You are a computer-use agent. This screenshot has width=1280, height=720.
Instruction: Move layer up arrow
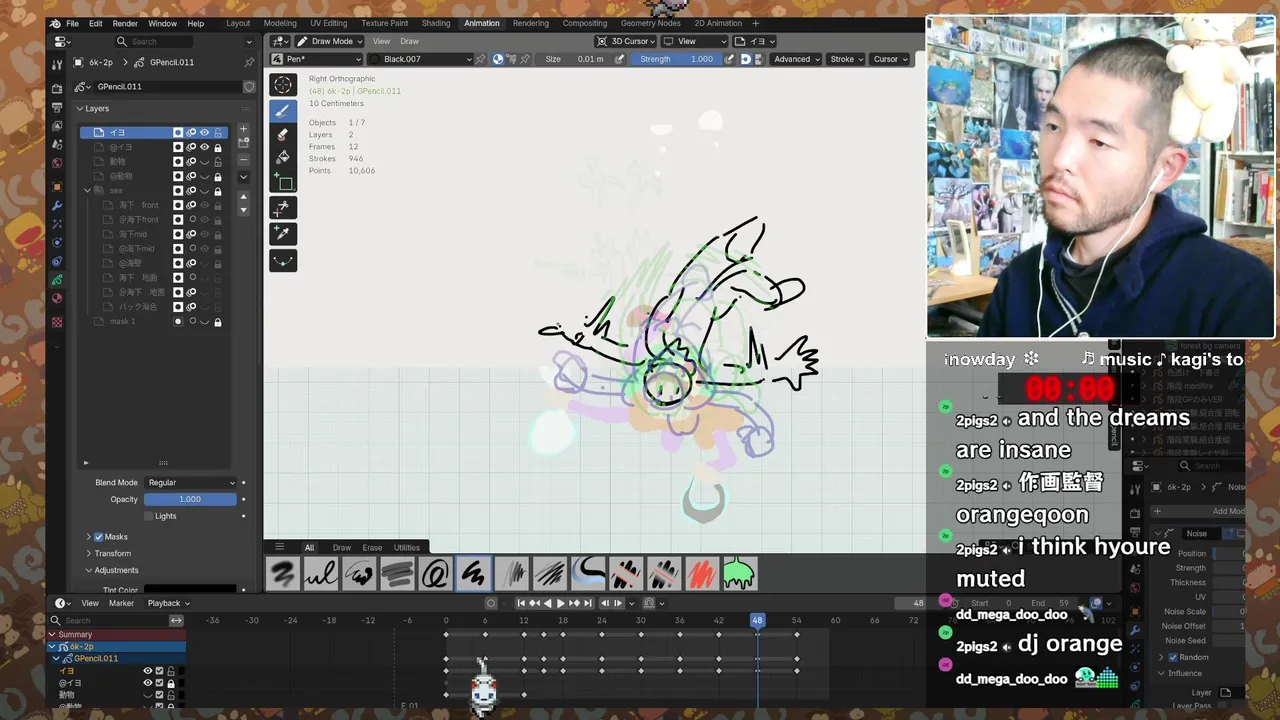click(x=243, y=197)
